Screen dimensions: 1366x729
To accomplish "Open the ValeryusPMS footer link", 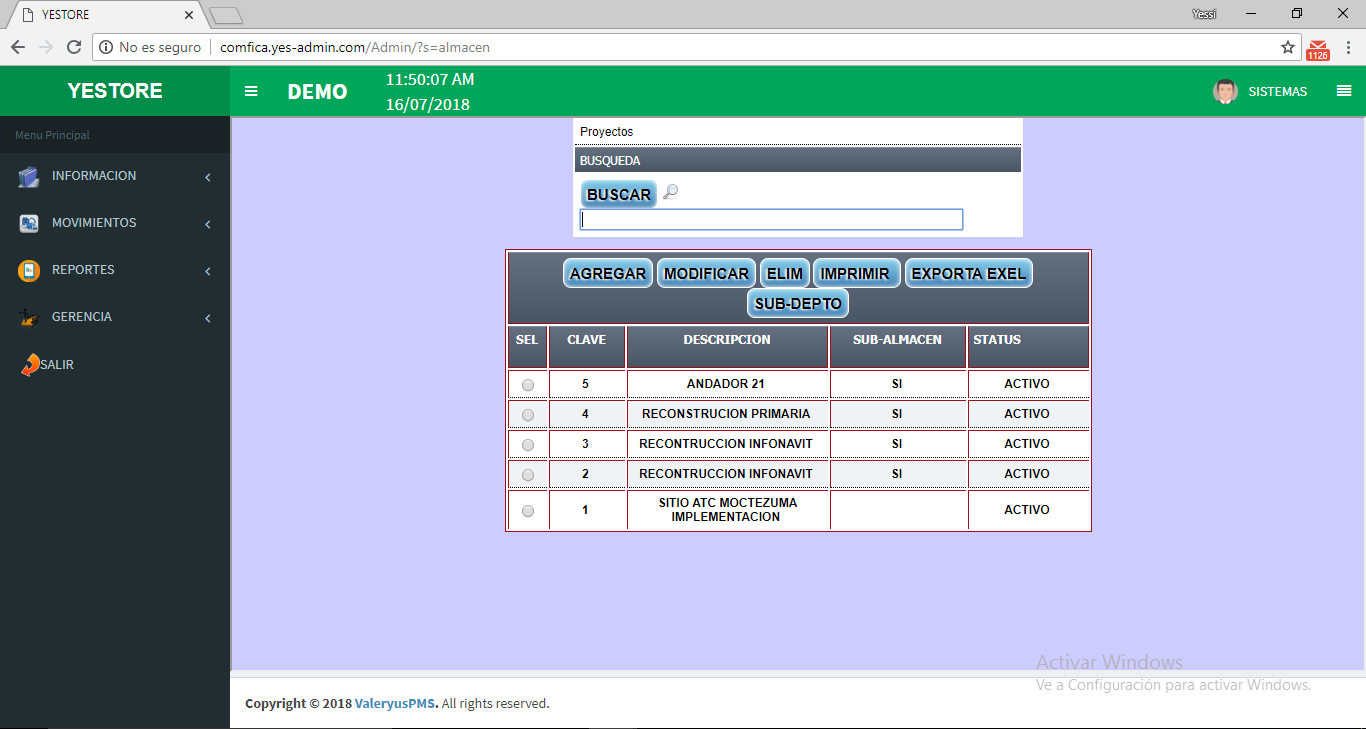I will click(x=396, y=704).
